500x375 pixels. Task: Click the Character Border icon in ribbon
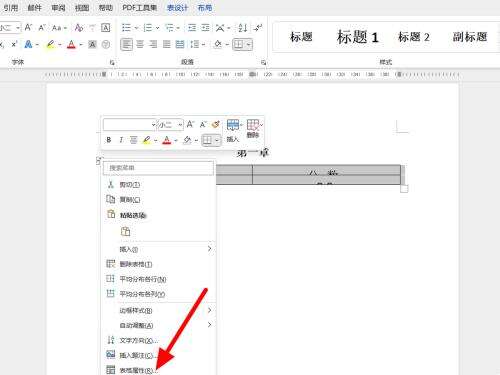pyautogui.click(x=105, y=28)
